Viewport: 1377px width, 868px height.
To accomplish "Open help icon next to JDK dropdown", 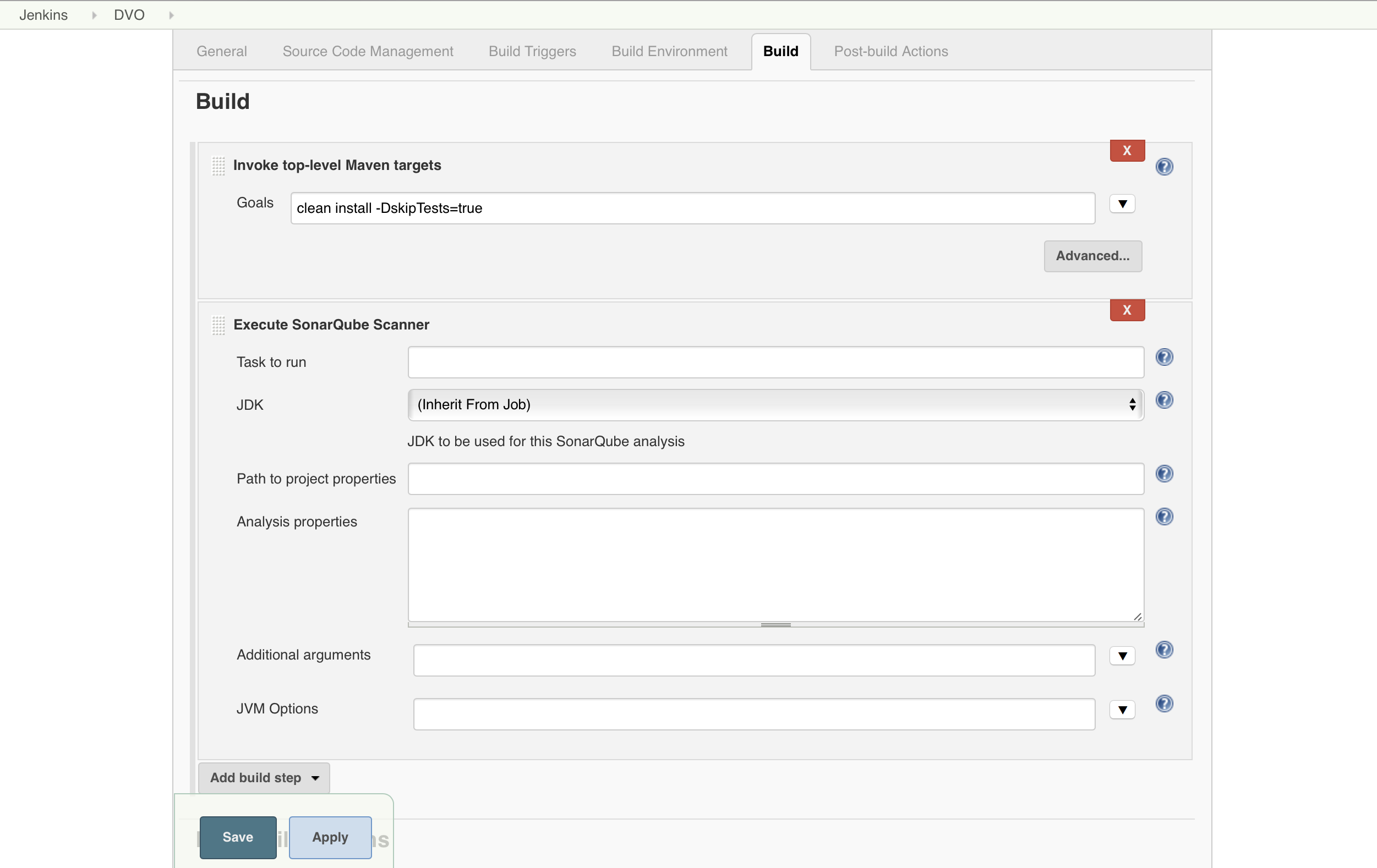I will click(1163, 400).
